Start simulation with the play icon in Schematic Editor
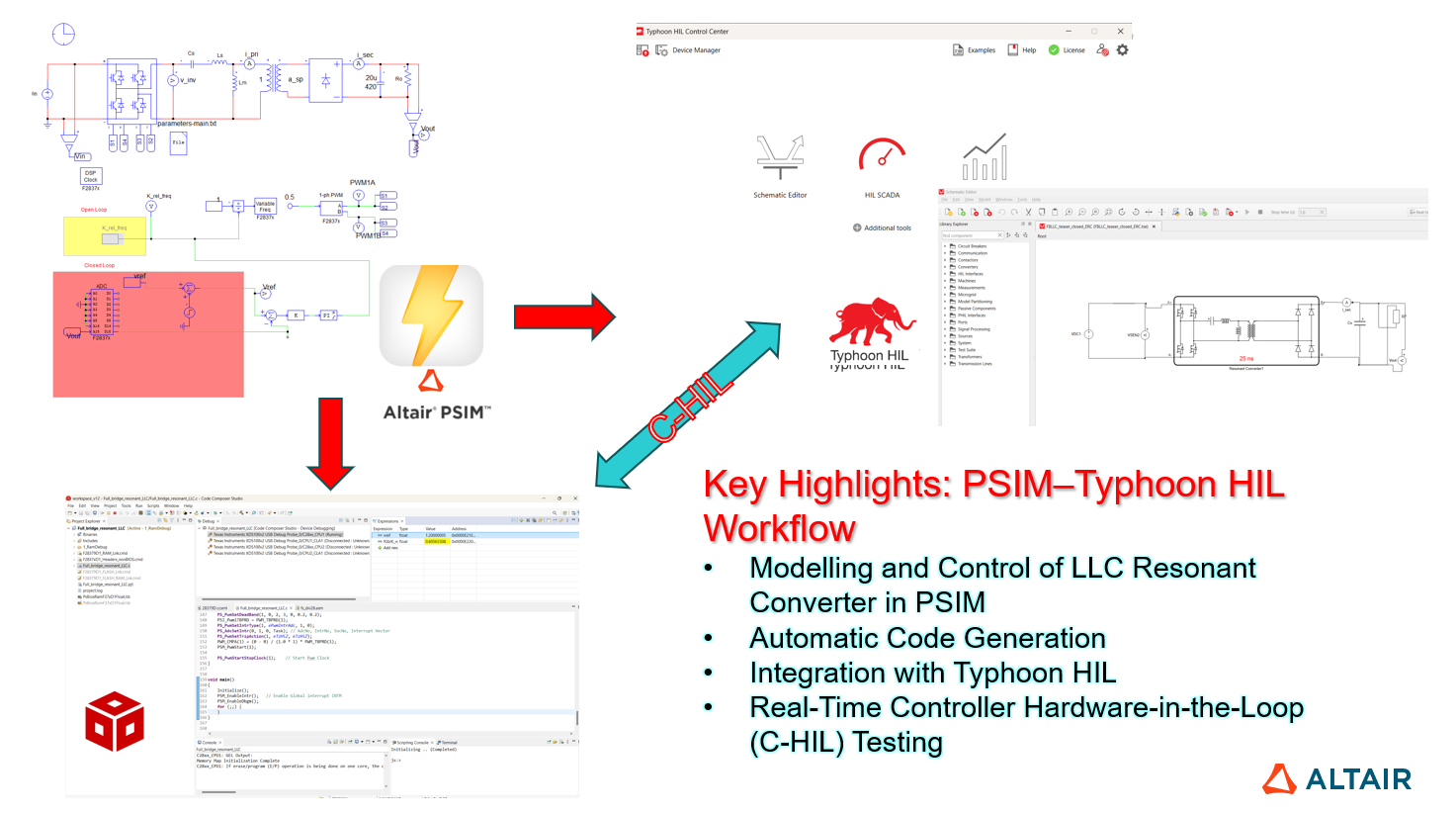This screenshot has width=1456, height=813. [1247, 212]
